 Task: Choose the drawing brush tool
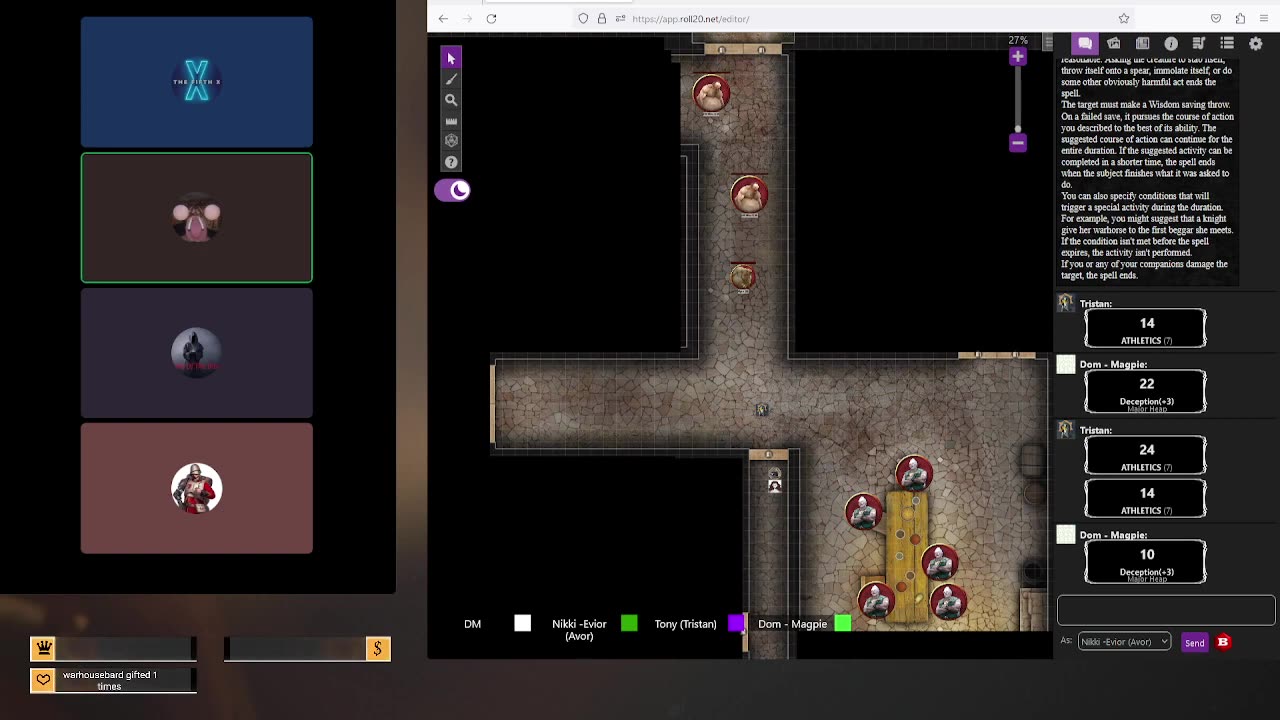[x=451, y=79]
